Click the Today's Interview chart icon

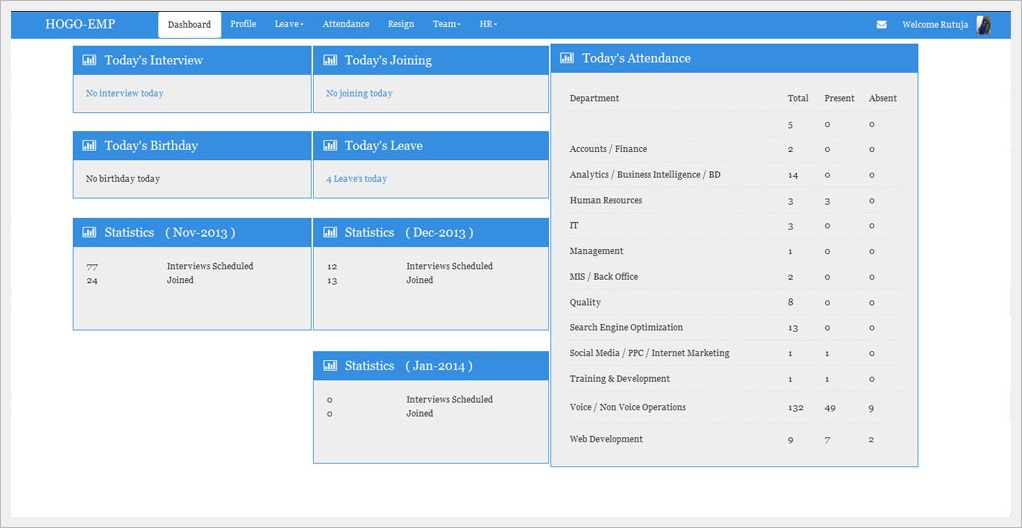click(89, 60)
